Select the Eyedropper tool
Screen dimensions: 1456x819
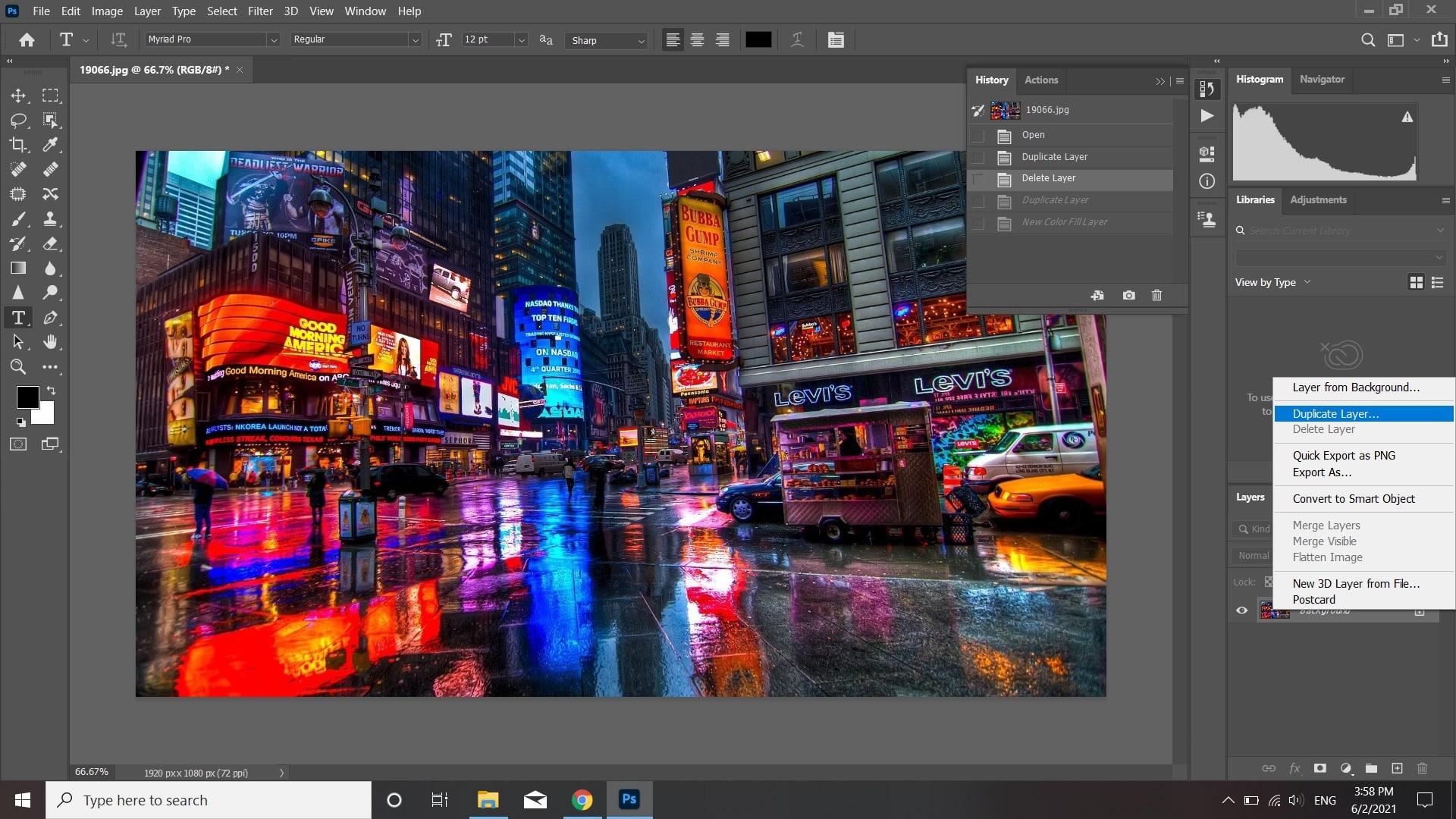click(50, 145)
